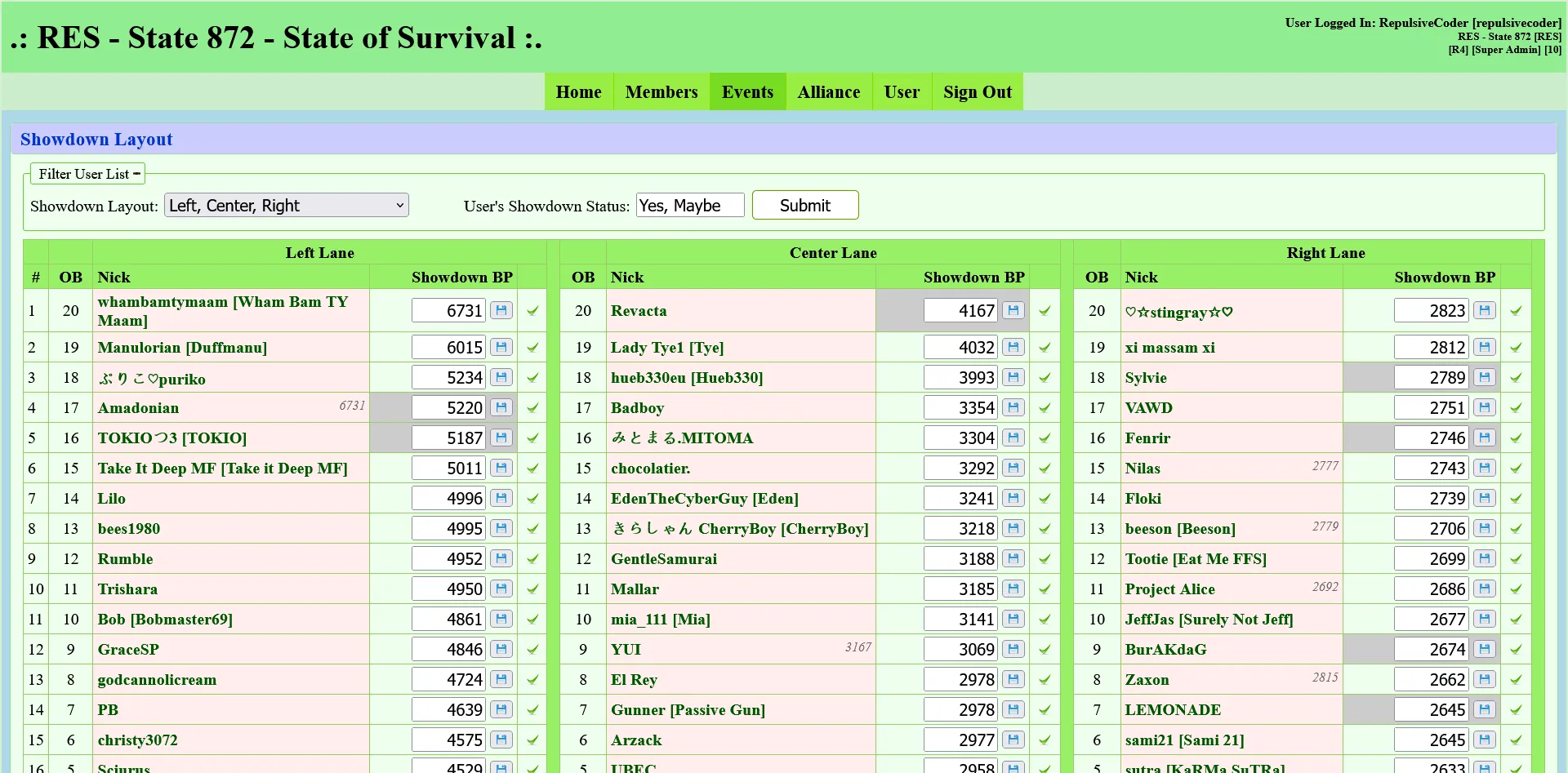Viewport: 1568px width, 773px height.
Task: Click the checkmark icon for Nilas row
Action: 1516,469
